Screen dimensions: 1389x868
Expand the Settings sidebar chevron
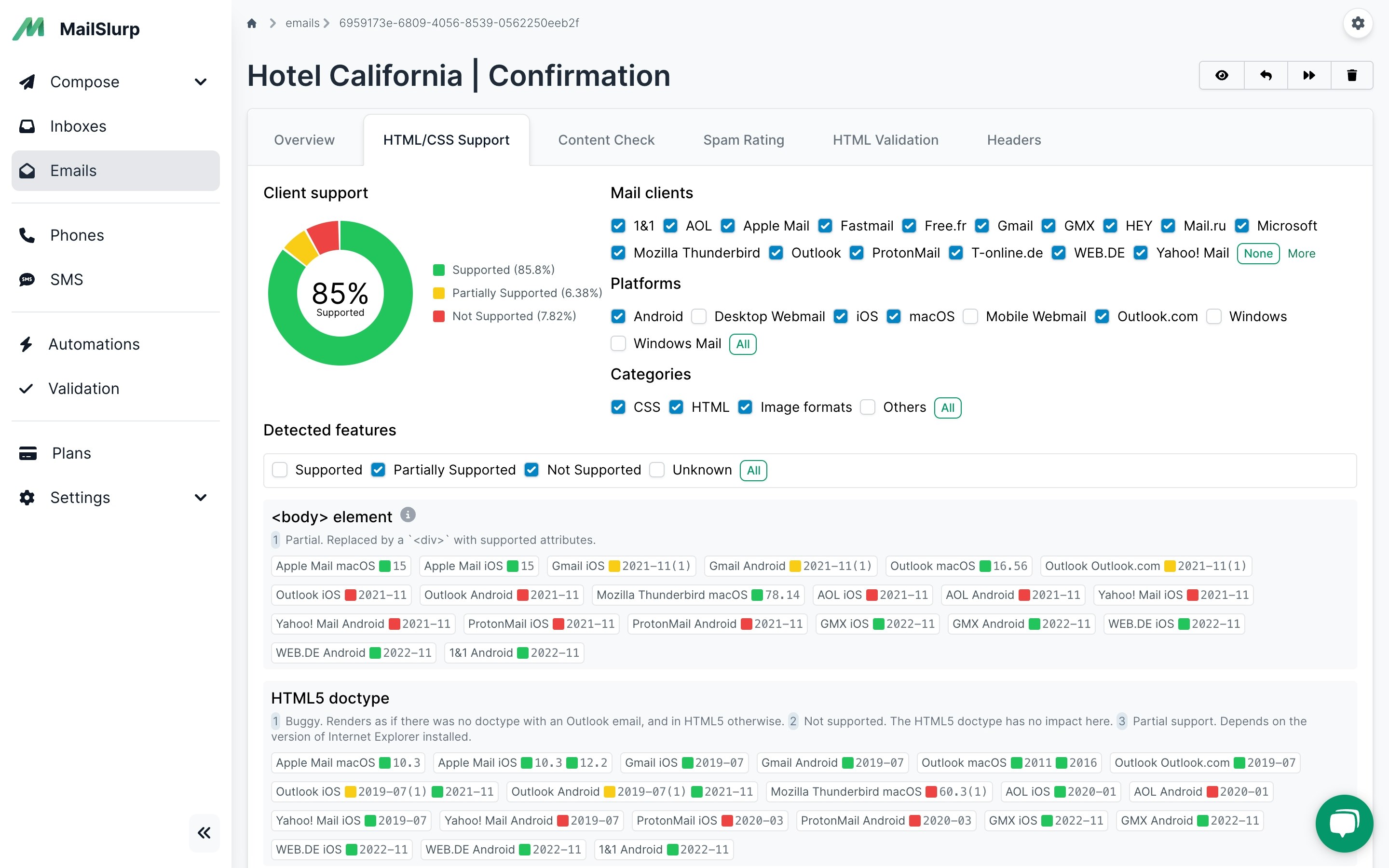coord(200,497)
